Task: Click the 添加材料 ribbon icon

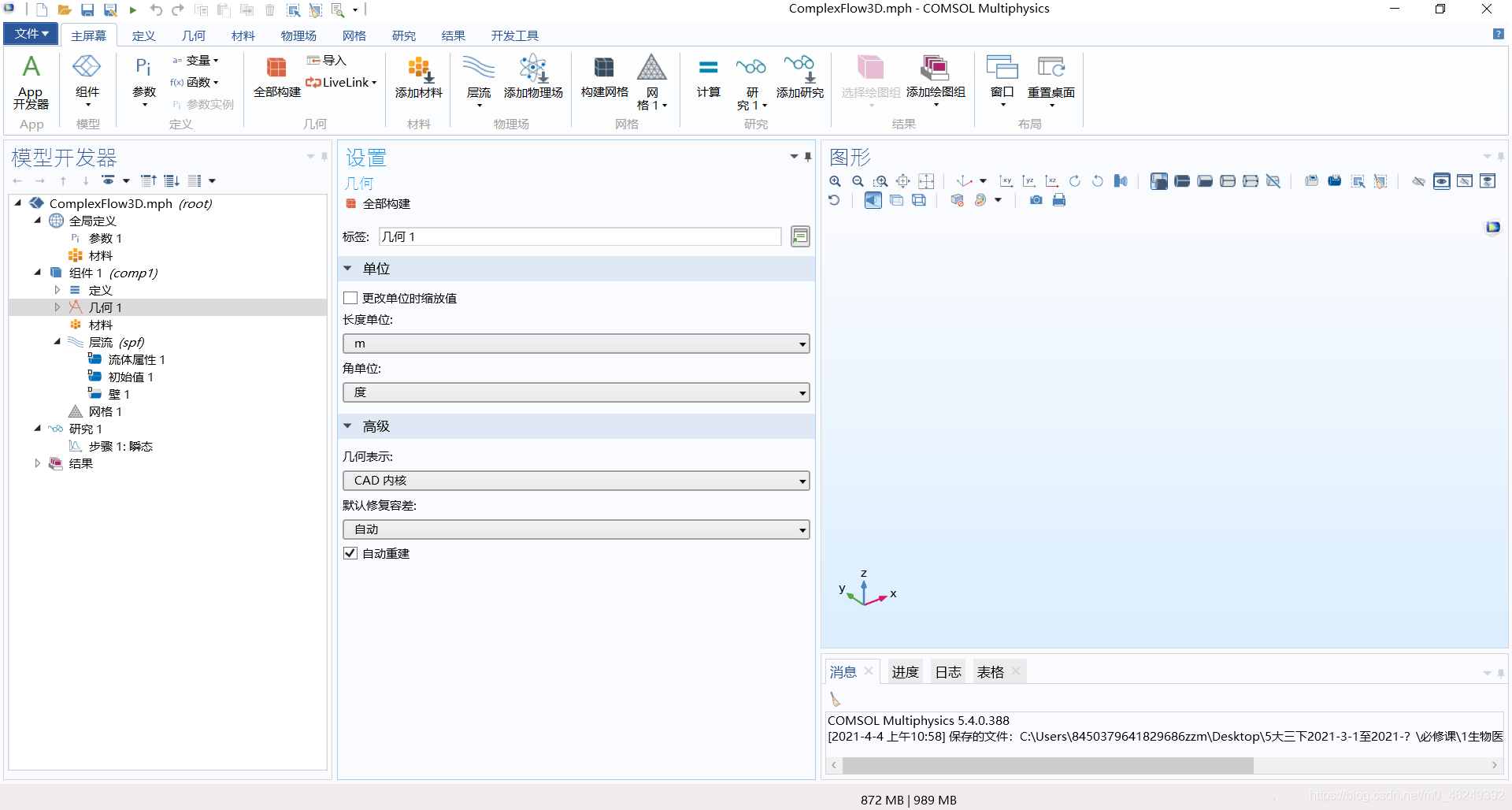Action: [418, 77]
